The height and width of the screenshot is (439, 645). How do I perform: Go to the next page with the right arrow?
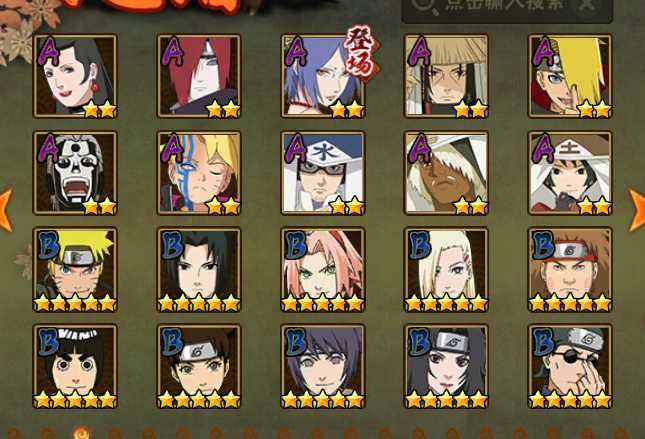(x=637, y=210)
